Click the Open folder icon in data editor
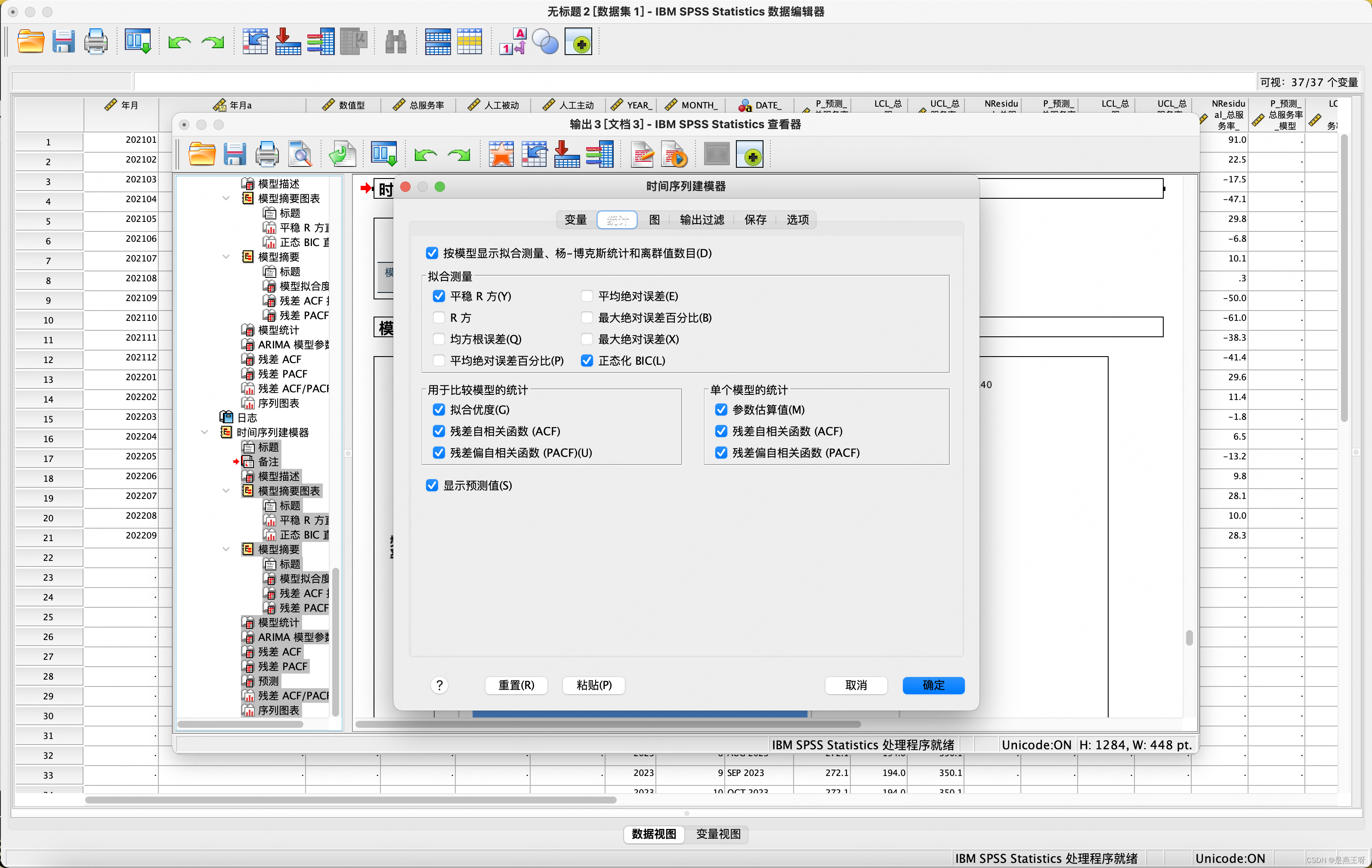Viewport: 1372px width, 868px height. pyautogui.click(x=31, y=42)
